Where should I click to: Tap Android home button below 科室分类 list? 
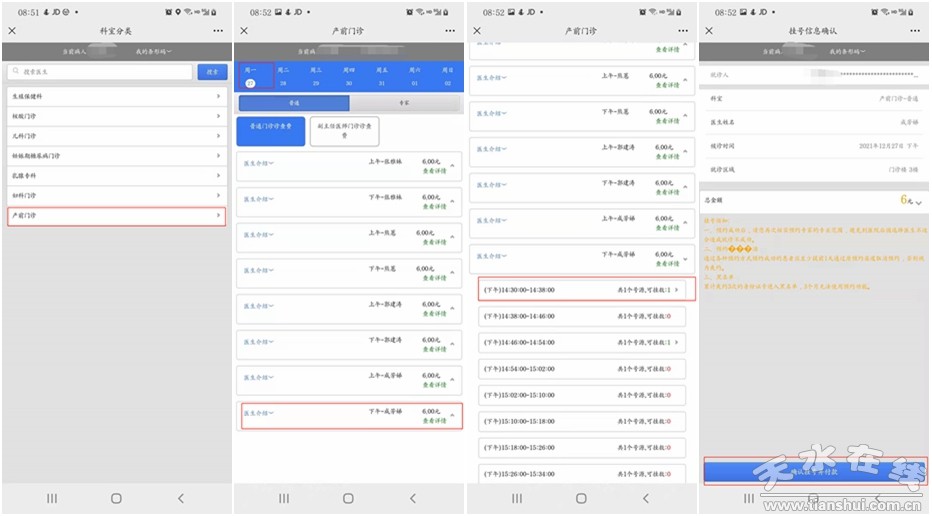(116, 498)
